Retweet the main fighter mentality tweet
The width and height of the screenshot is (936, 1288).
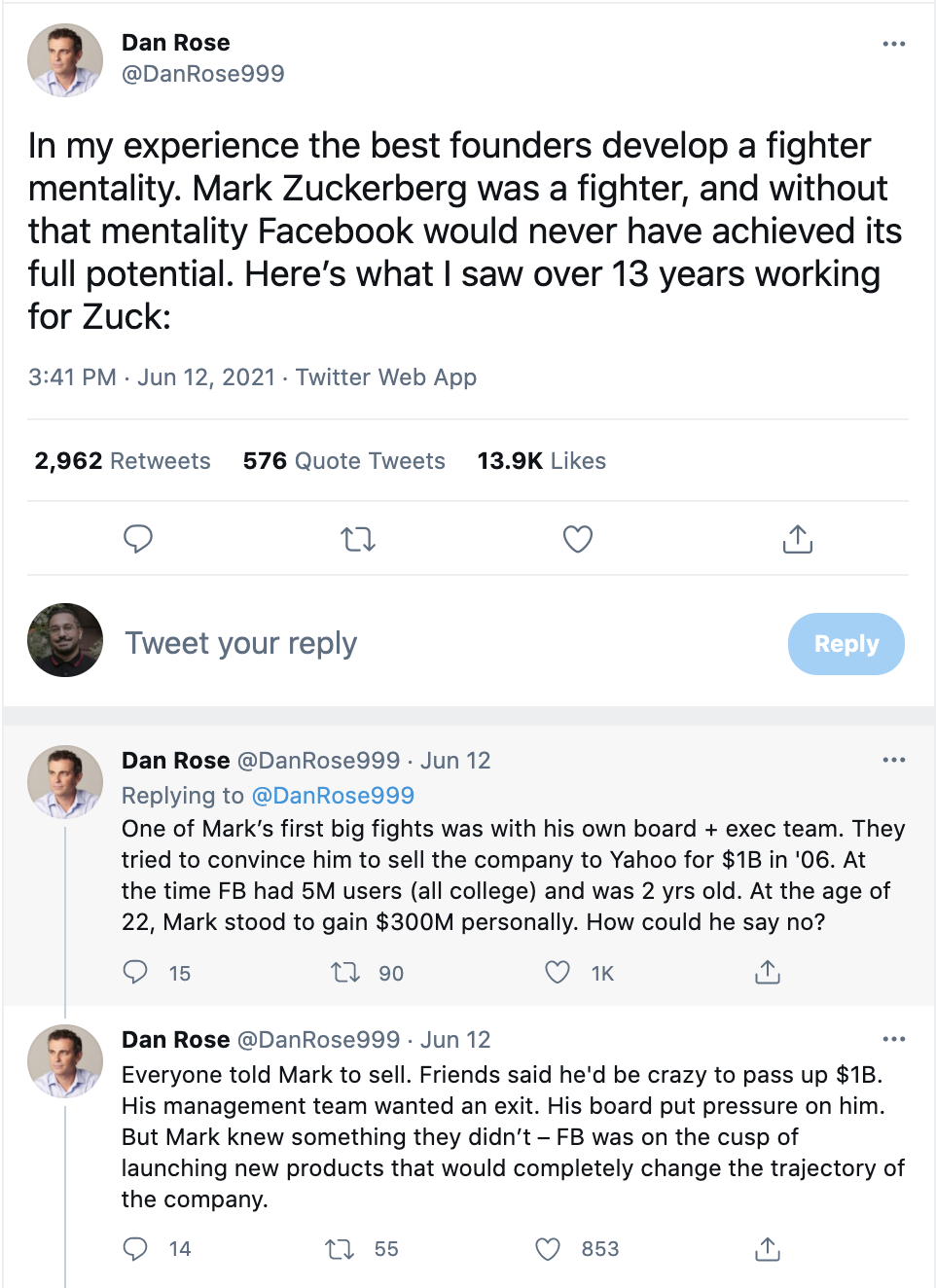(x=358, y=538)
